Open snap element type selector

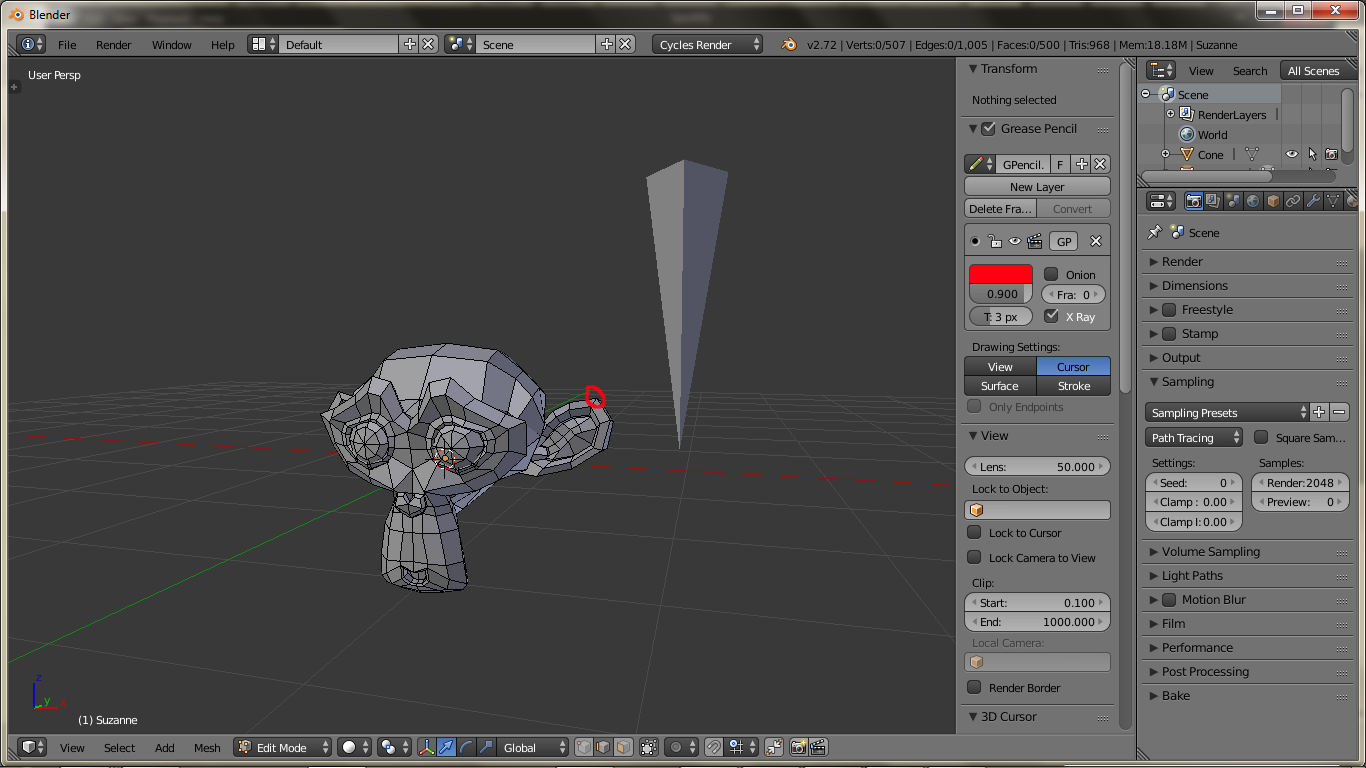click(742, 747)
